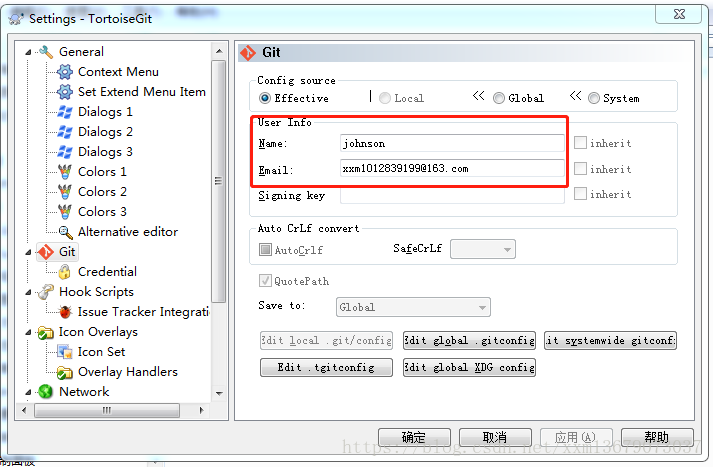Click the Alternative editor magnifier icon
The height and width of the screenshot is (467, 713).
tap(65, 232)
